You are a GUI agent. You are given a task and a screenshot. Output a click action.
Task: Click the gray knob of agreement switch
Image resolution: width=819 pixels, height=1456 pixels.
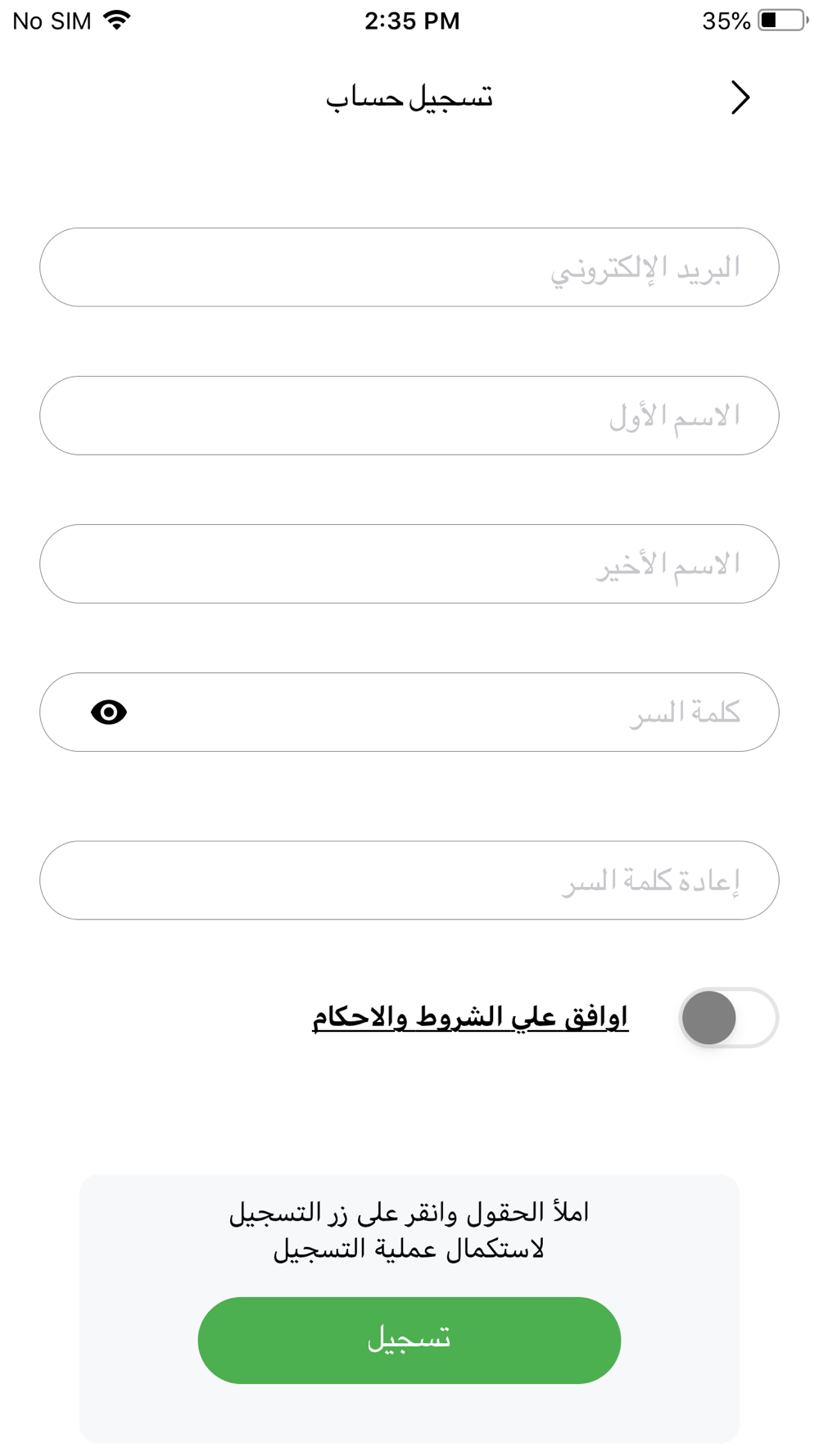coord(709,1018)
